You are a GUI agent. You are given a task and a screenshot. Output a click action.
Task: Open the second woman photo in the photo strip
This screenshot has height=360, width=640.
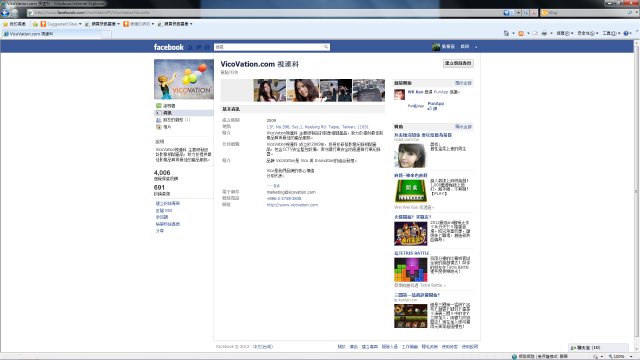tap(303, 90)
